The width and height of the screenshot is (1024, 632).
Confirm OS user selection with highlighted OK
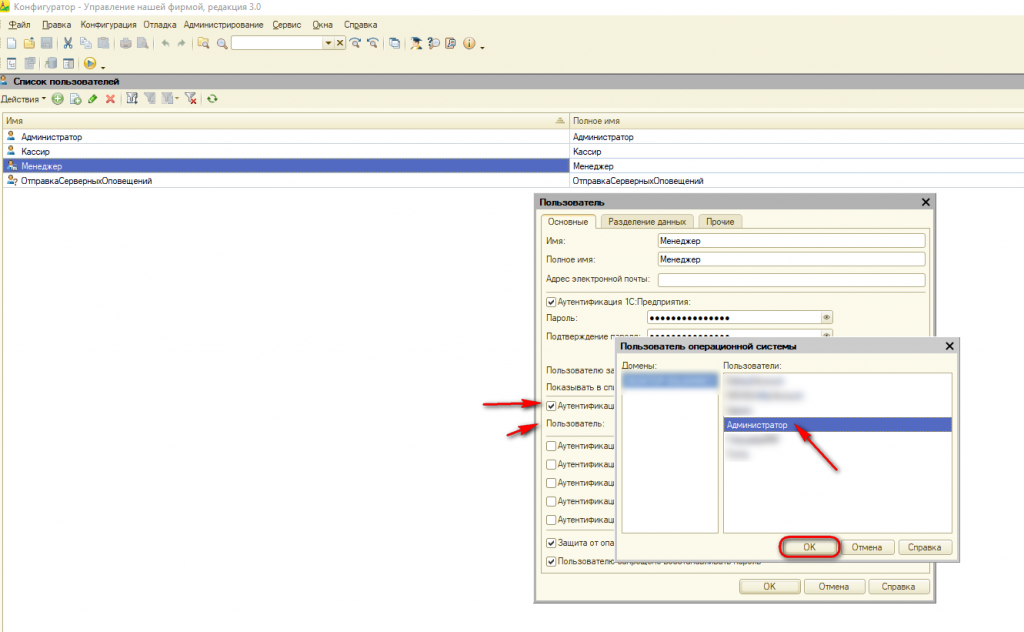point(809,547)
